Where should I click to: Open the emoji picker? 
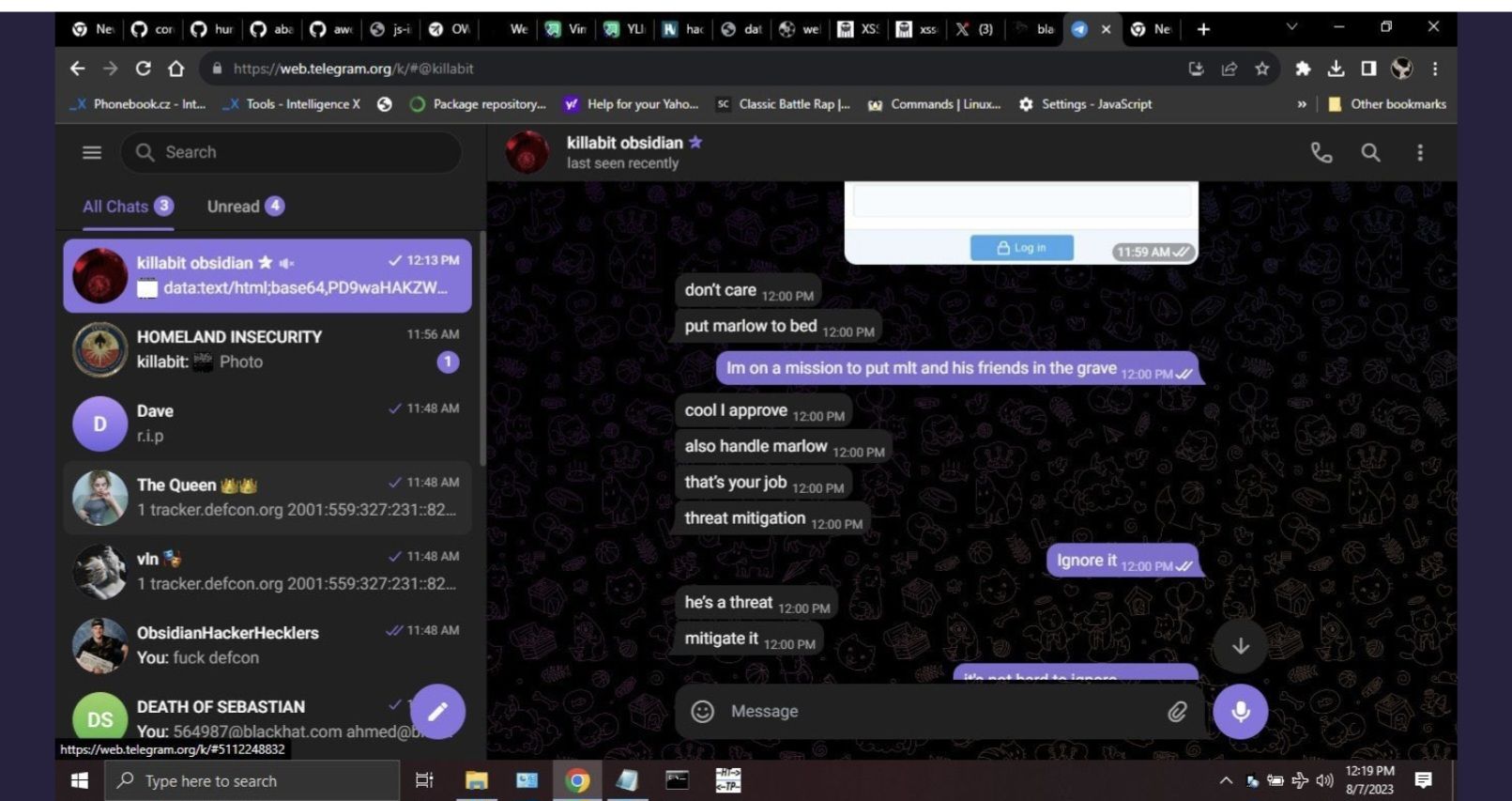[702, 712]
